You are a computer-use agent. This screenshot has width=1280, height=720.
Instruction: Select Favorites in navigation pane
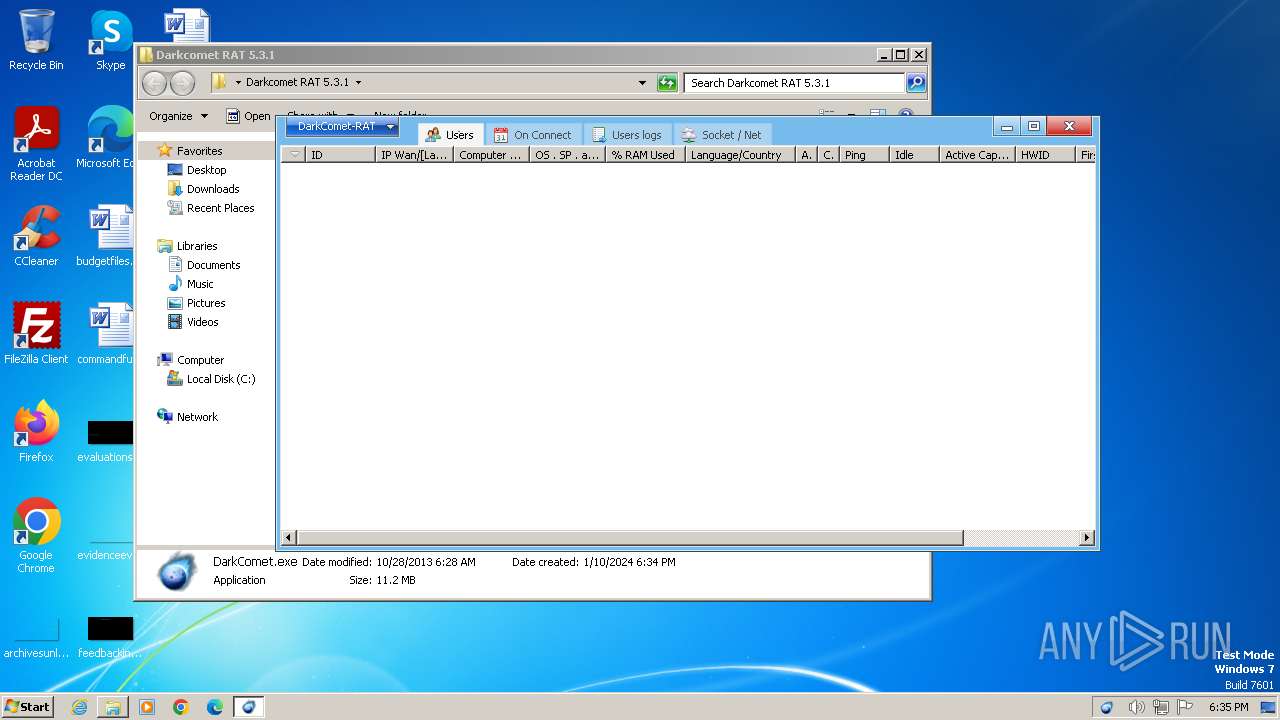click(x=199, y=151)
